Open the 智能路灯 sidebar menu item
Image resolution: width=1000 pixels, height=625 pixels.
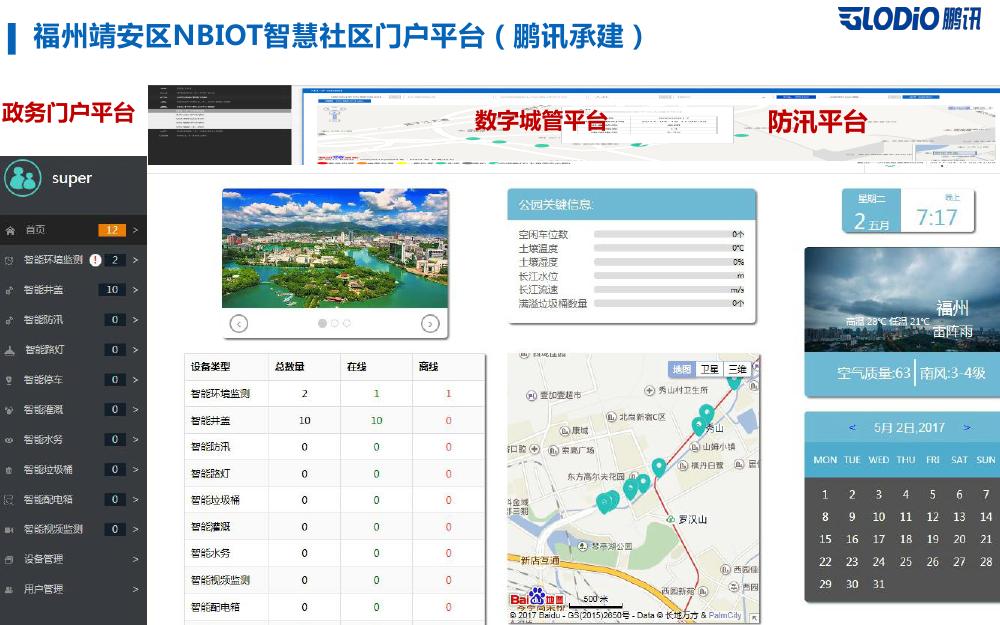pyautogui.click(x=46, y=350)
